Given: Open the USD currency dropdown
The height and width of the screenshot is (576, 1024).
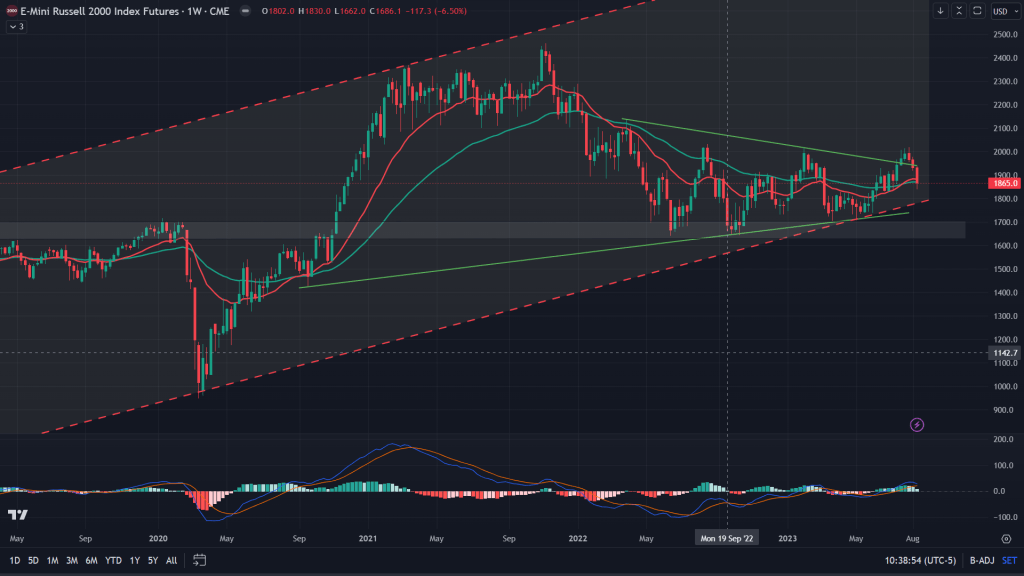Looking at the screenshot, I should coord(1003,11).
